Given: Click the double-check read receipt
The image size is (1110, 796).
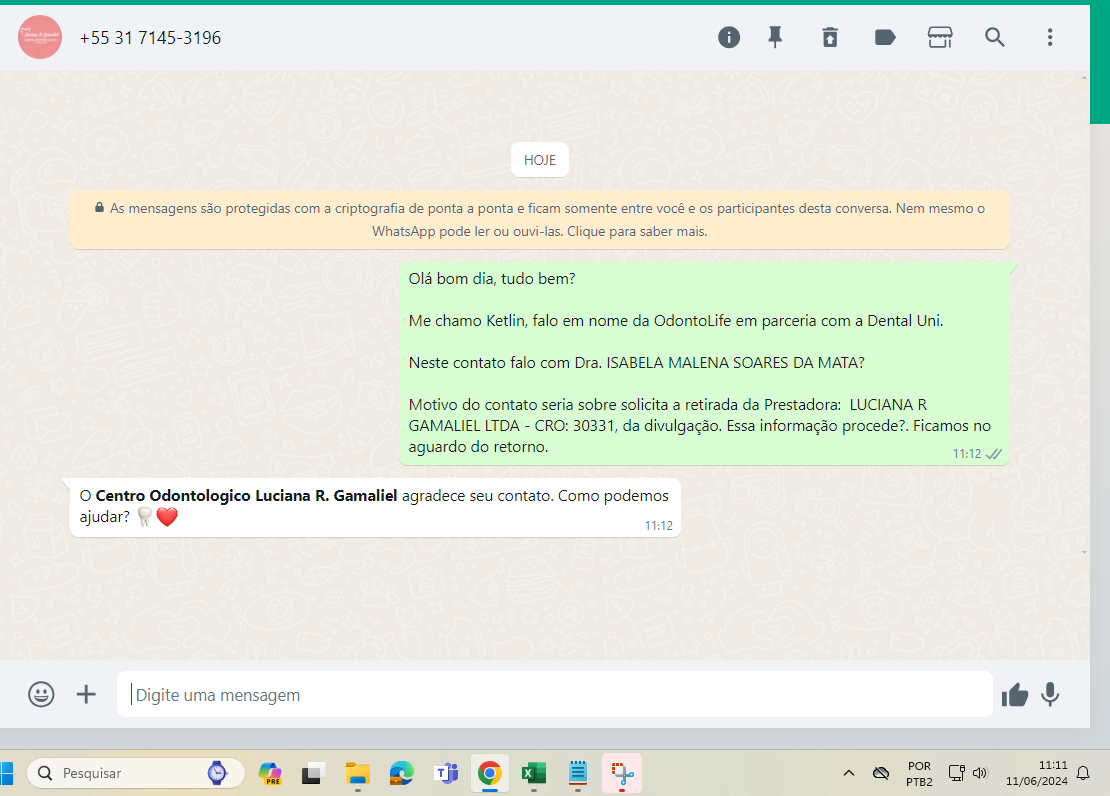Looking at the screenshot, I should 994,454.
